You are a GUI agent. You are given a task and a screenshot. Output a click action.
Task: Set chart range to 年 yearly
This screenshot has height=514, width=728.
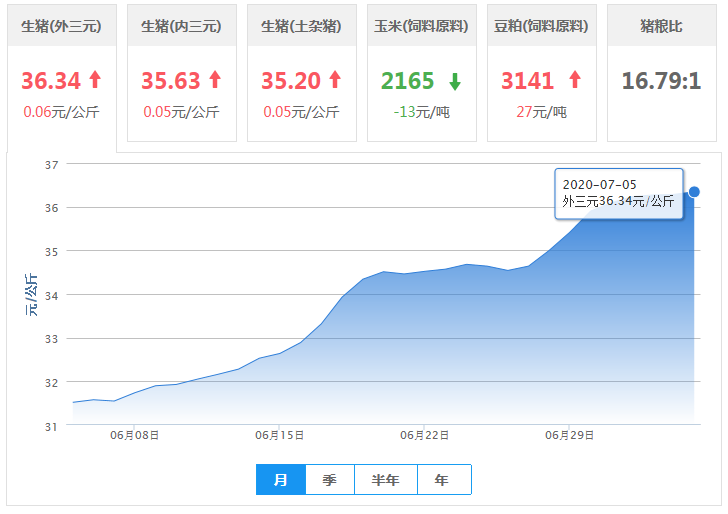click(x=442, y=480)
